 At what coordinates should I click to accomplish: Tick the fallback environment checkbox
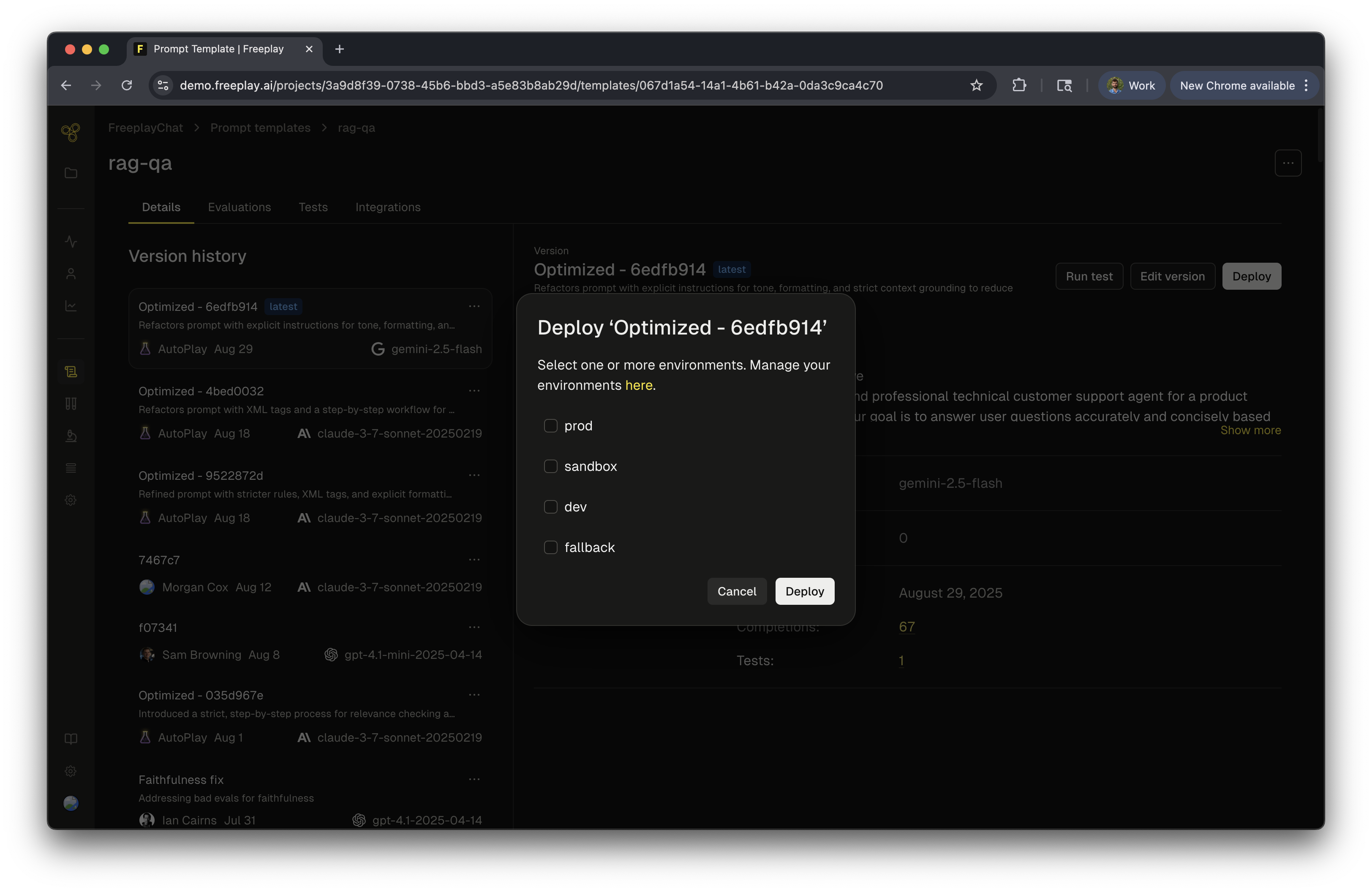click(x=550, y=547)
